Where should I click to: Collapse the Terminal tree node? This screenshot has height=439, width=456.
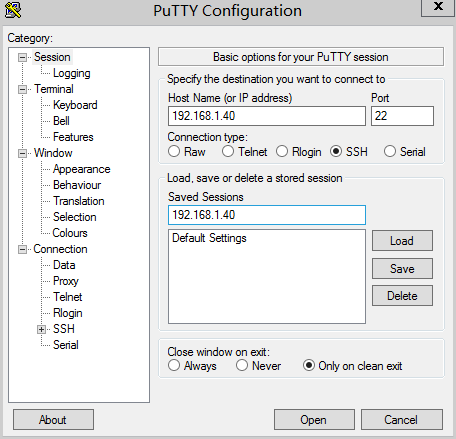pos(22,89)
